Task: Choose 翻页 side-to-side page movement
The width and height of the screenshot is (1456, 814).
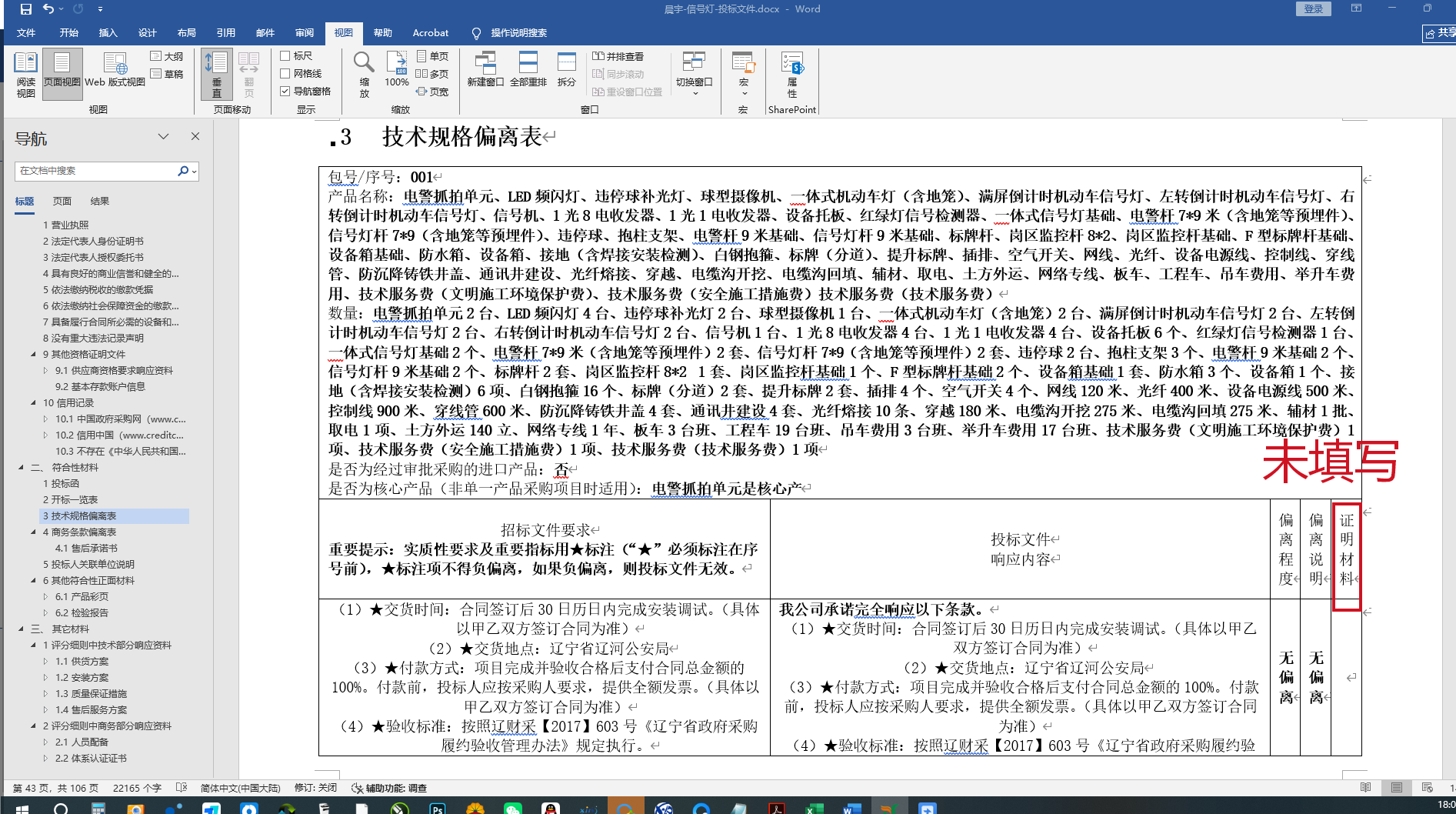Action: coord(248,75)
